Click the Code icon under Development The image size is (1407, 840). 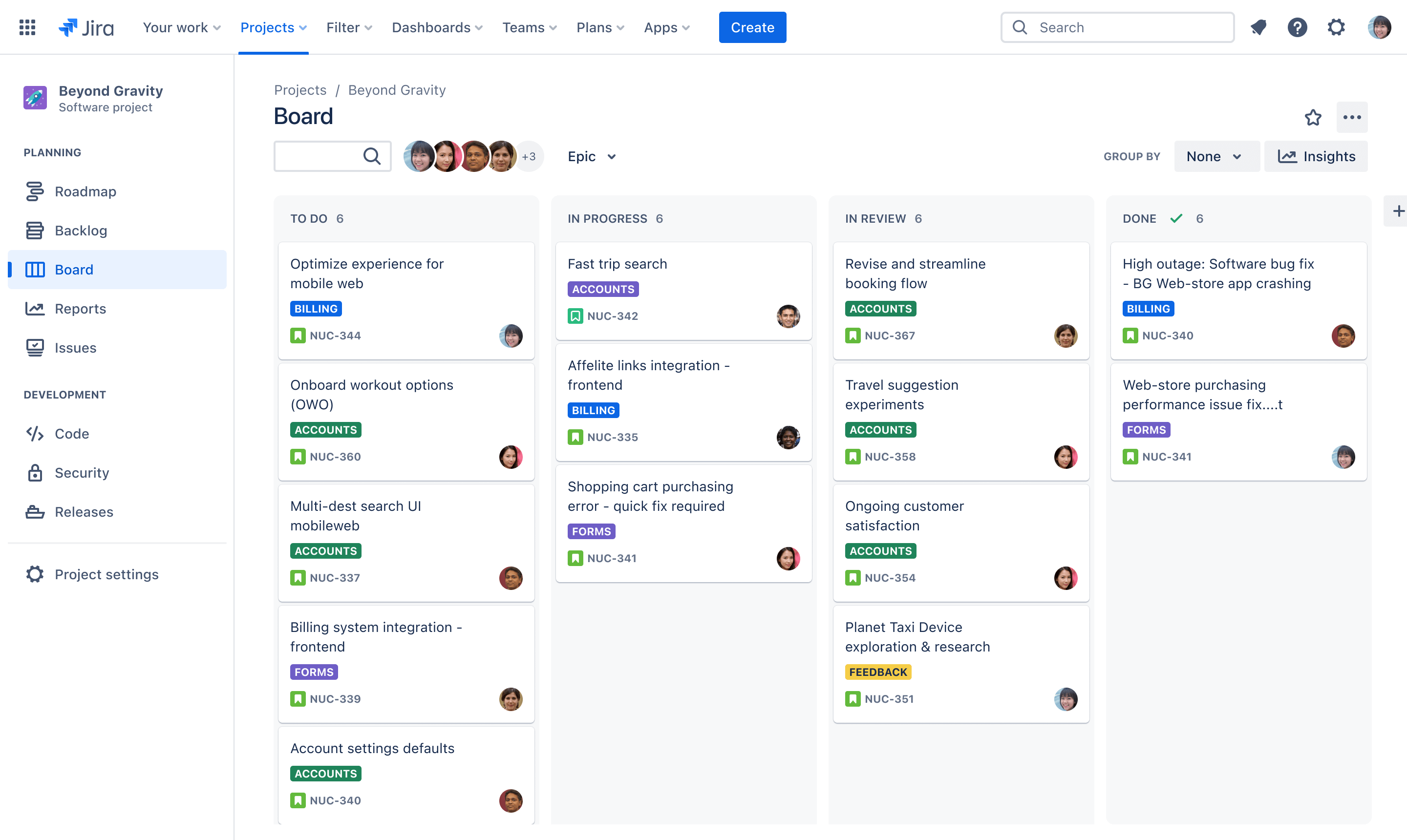(x=35, y=433)
